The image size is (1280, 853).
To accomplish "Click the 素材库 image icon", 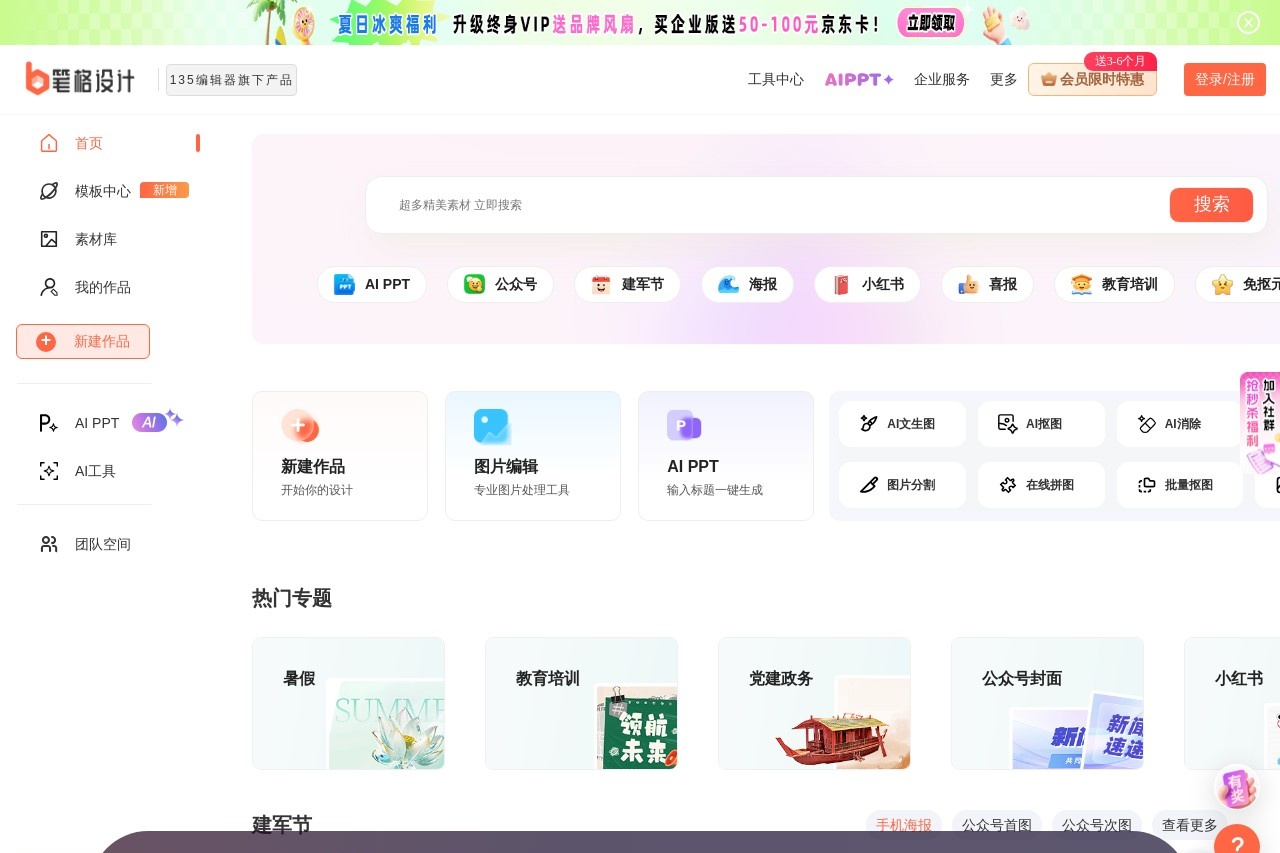I will click(x=49, y=239).
